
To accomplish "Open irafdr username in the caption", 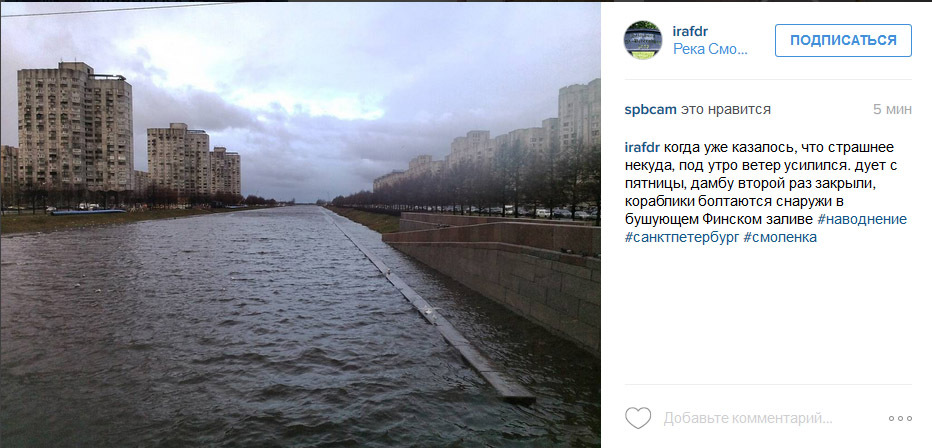I will coord(642,147).
